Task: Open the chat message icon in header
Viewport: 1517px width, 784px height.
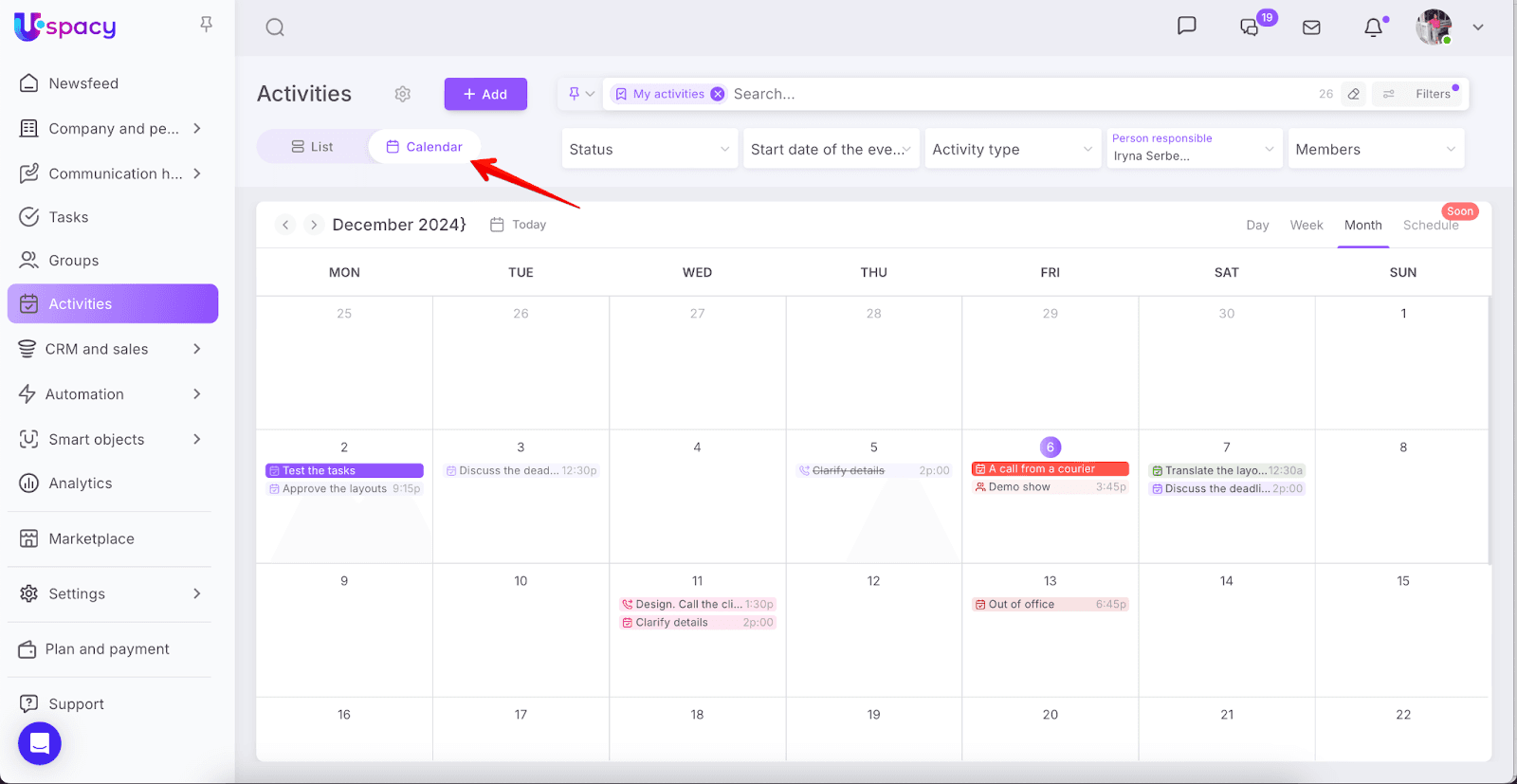Action: tap(1186, 26)
